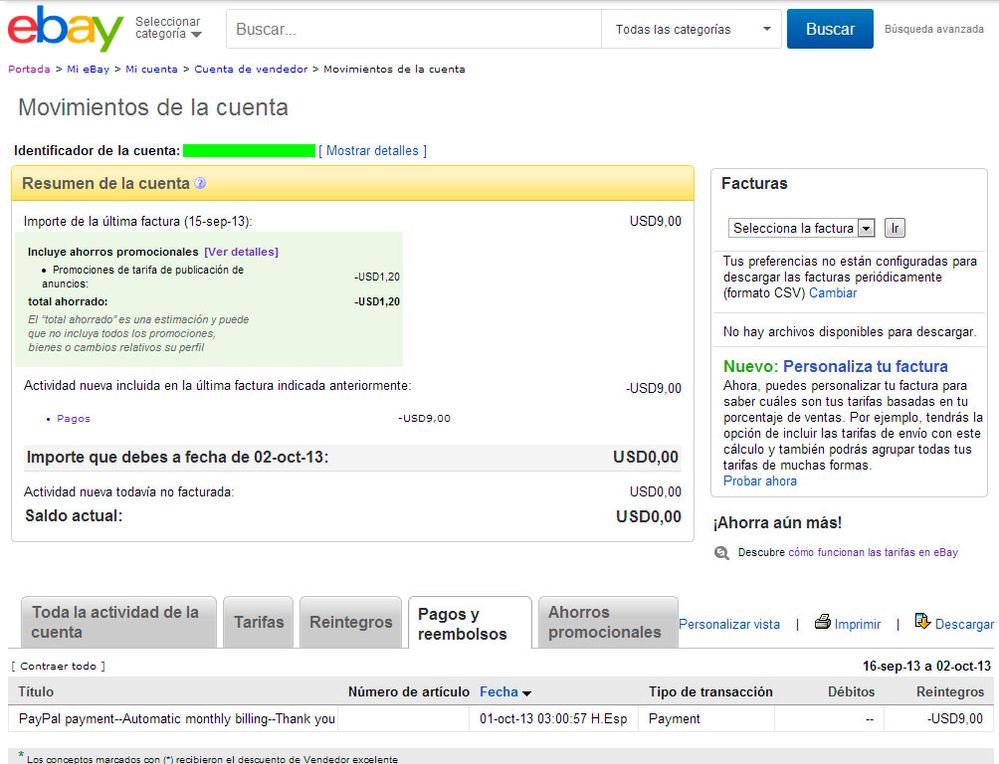
Task: Click the Número de artículo column header
Action: (408, 692)
